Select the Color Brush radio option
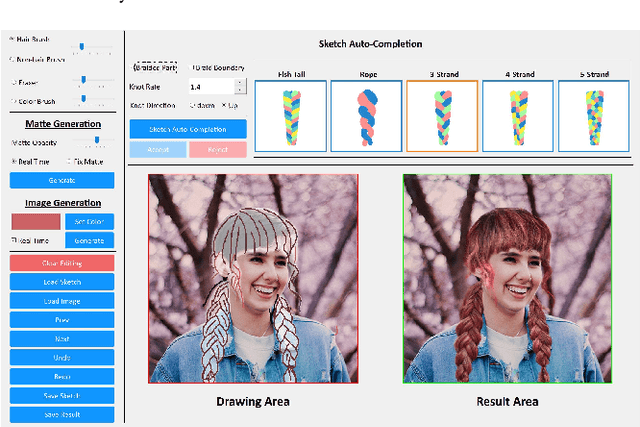Viewport: 640px width, 427px height. pos(11,100)
